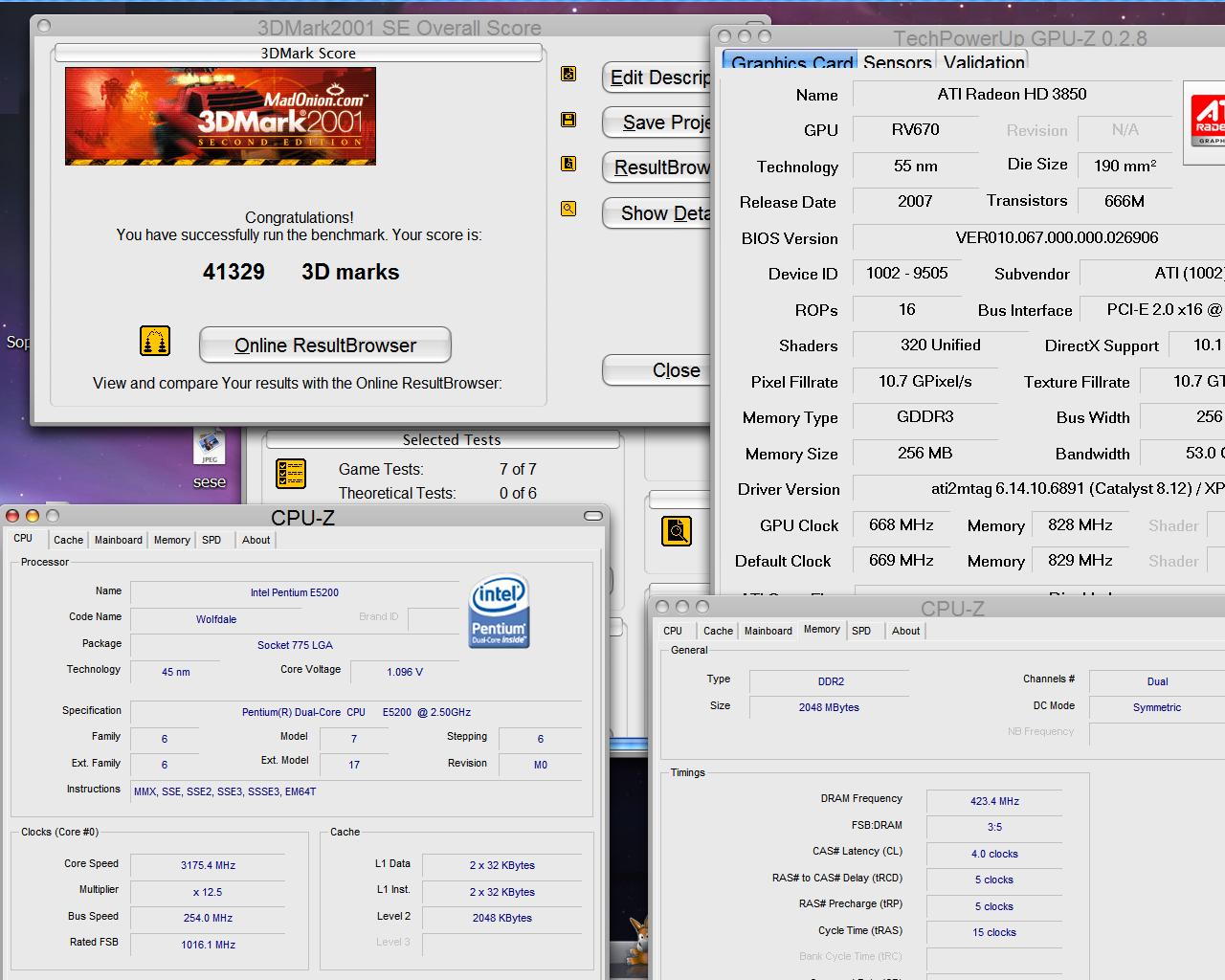Click the FSB:DRAM ratio value 3:5

(994, 827)
